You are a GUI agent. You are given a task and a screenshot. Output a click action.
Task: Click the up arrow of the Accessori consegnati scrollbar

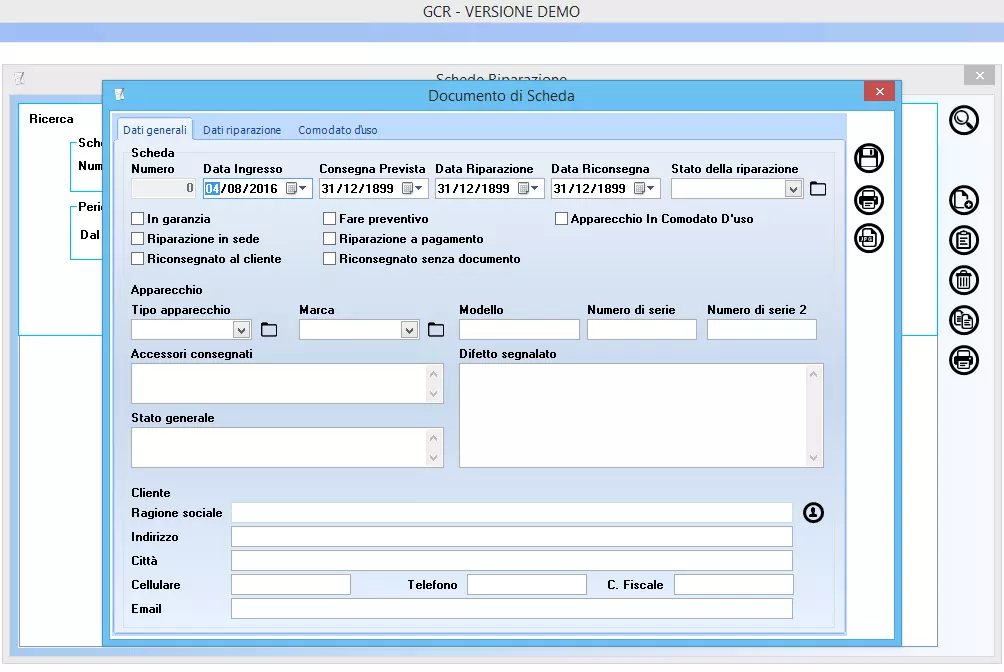click(433, 374)
